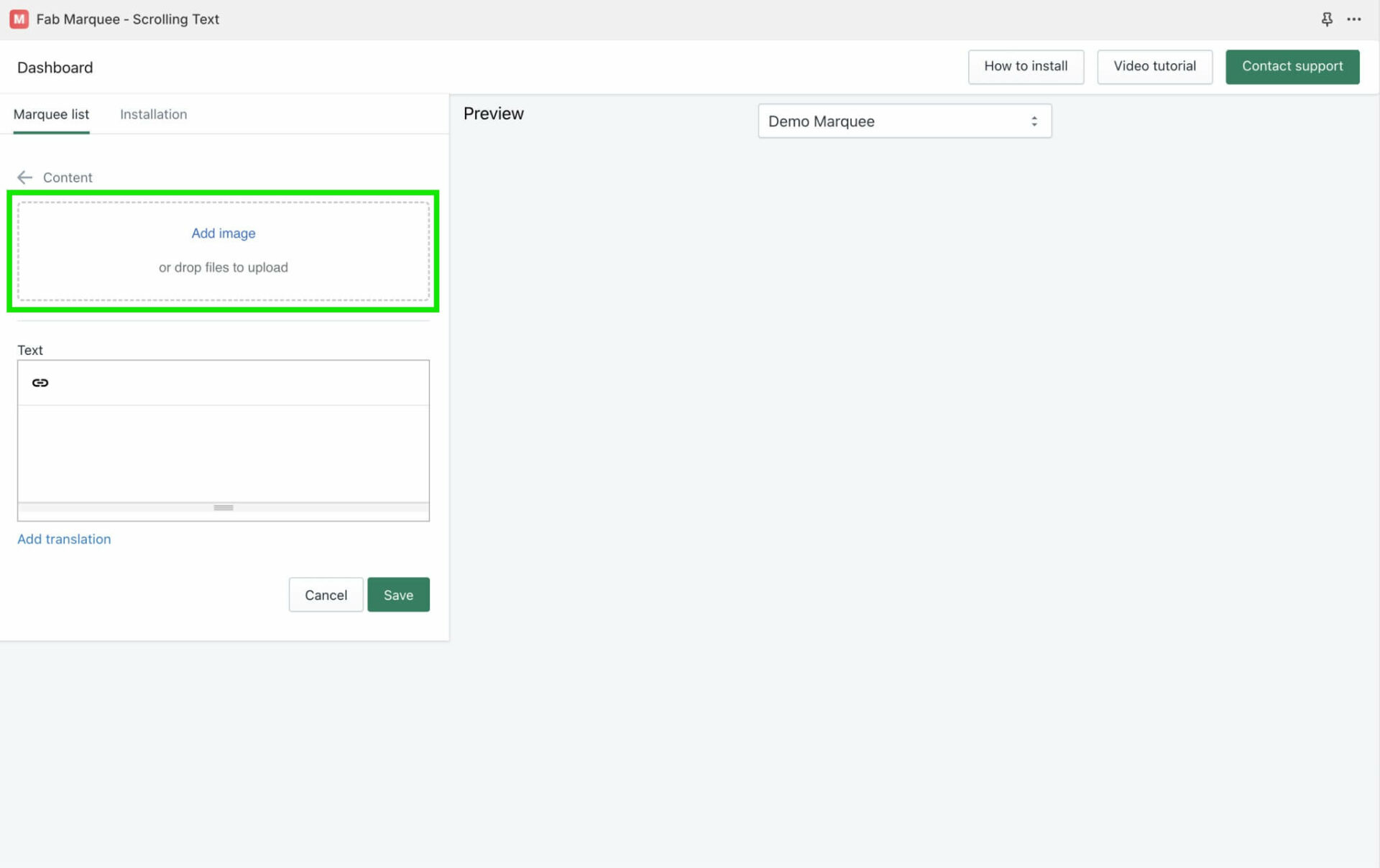Open the Video tutorial button
Image resolution: width=1380 pixels, height=868 pixels.
[x=1154, y=67]
